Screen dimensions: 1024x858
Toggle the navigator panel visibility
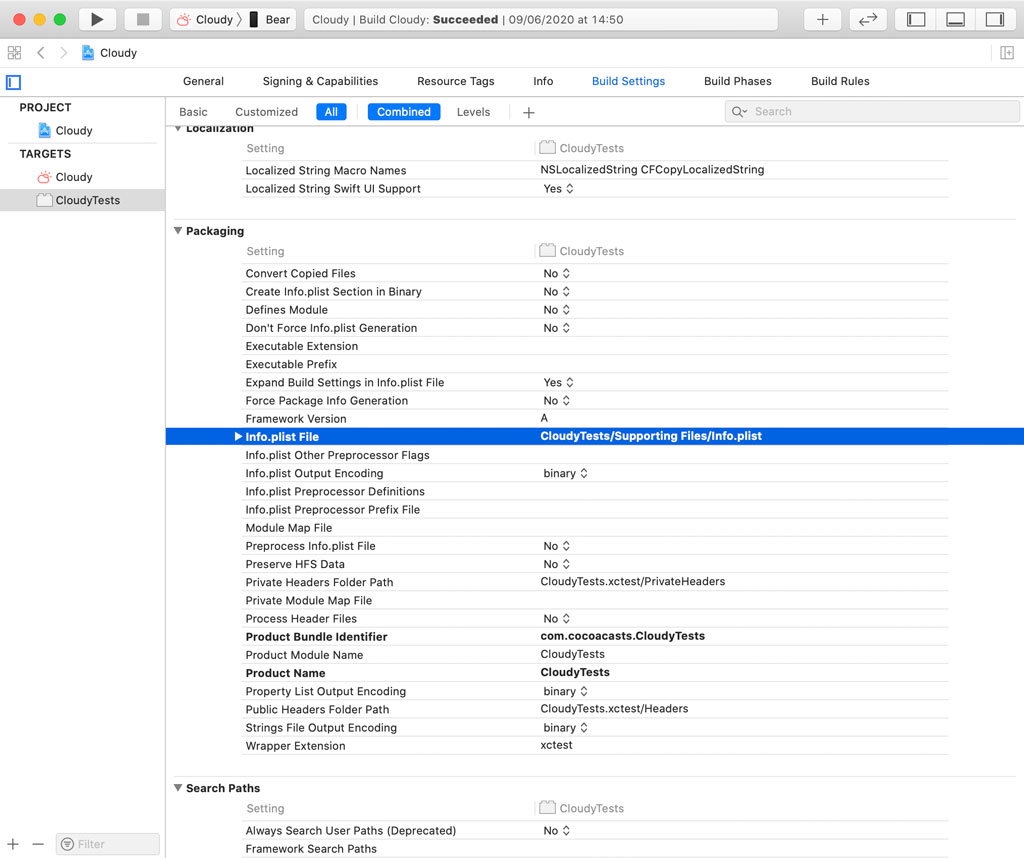coord(916,19)
